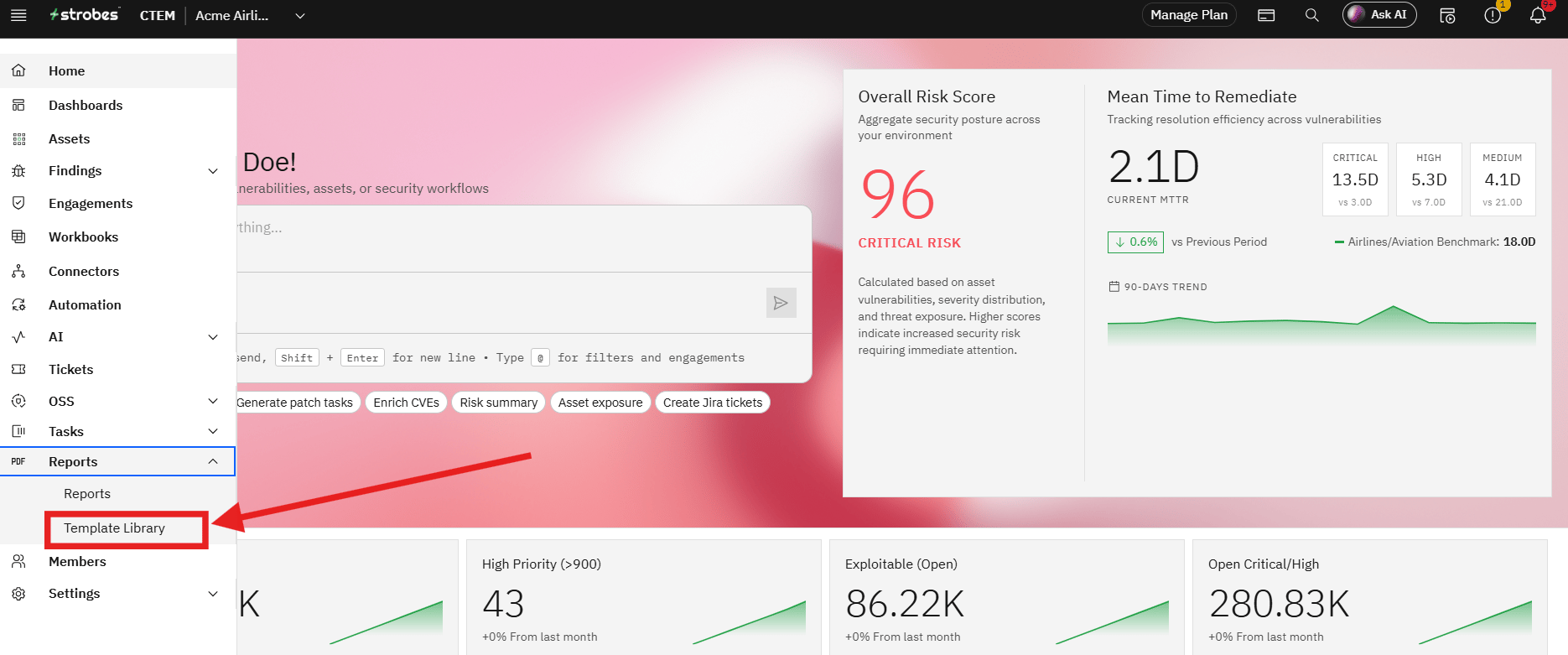The height and width of the screenshot is (655, 1568).
Task: Click the Assets grid icon
Action: [18, 138]
